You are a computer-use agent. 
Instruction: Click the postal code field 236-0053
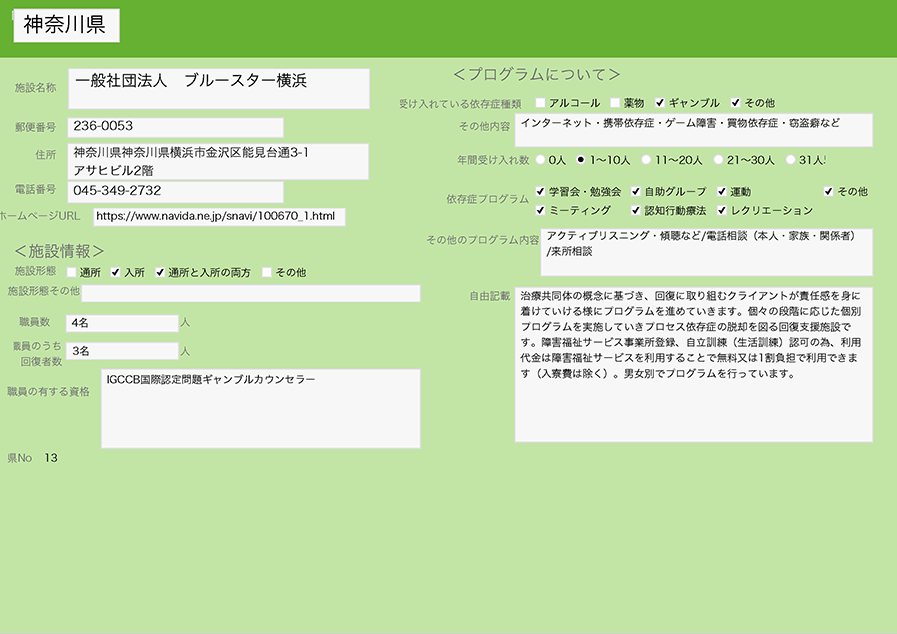tap(176, 127)
